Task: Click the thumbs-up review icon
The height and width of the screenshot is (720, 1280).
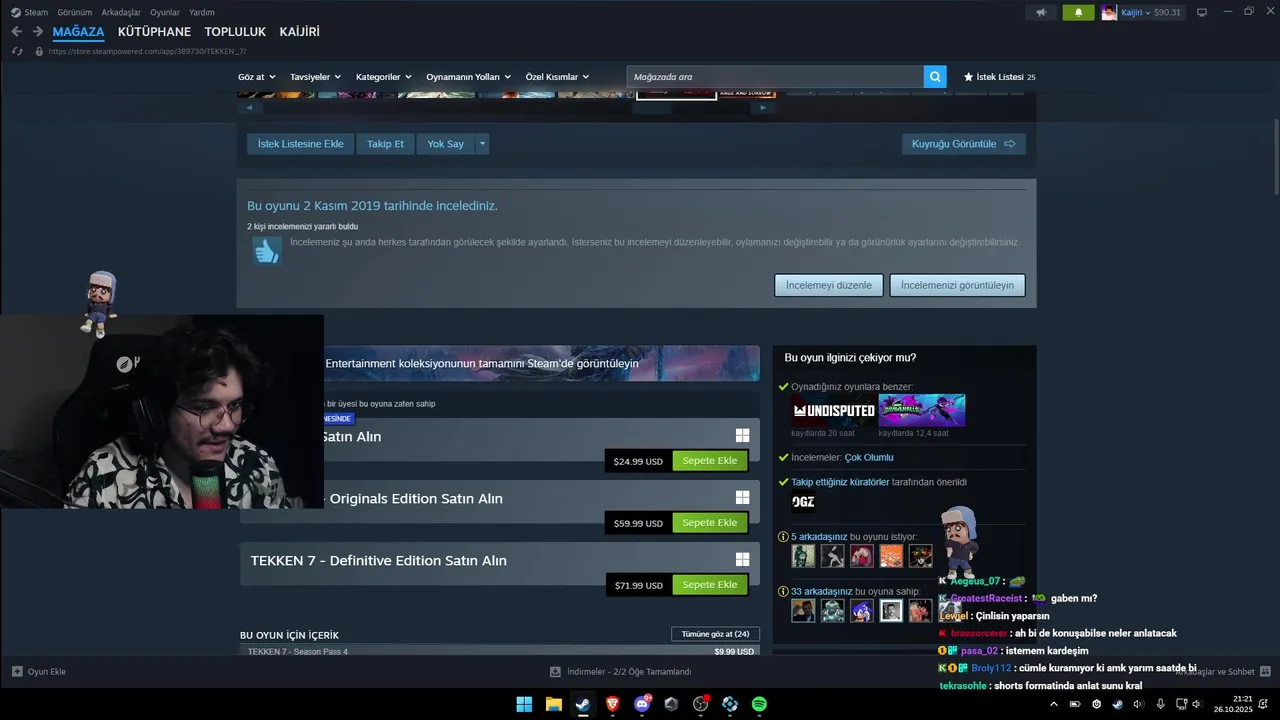Action: (266, 251)
